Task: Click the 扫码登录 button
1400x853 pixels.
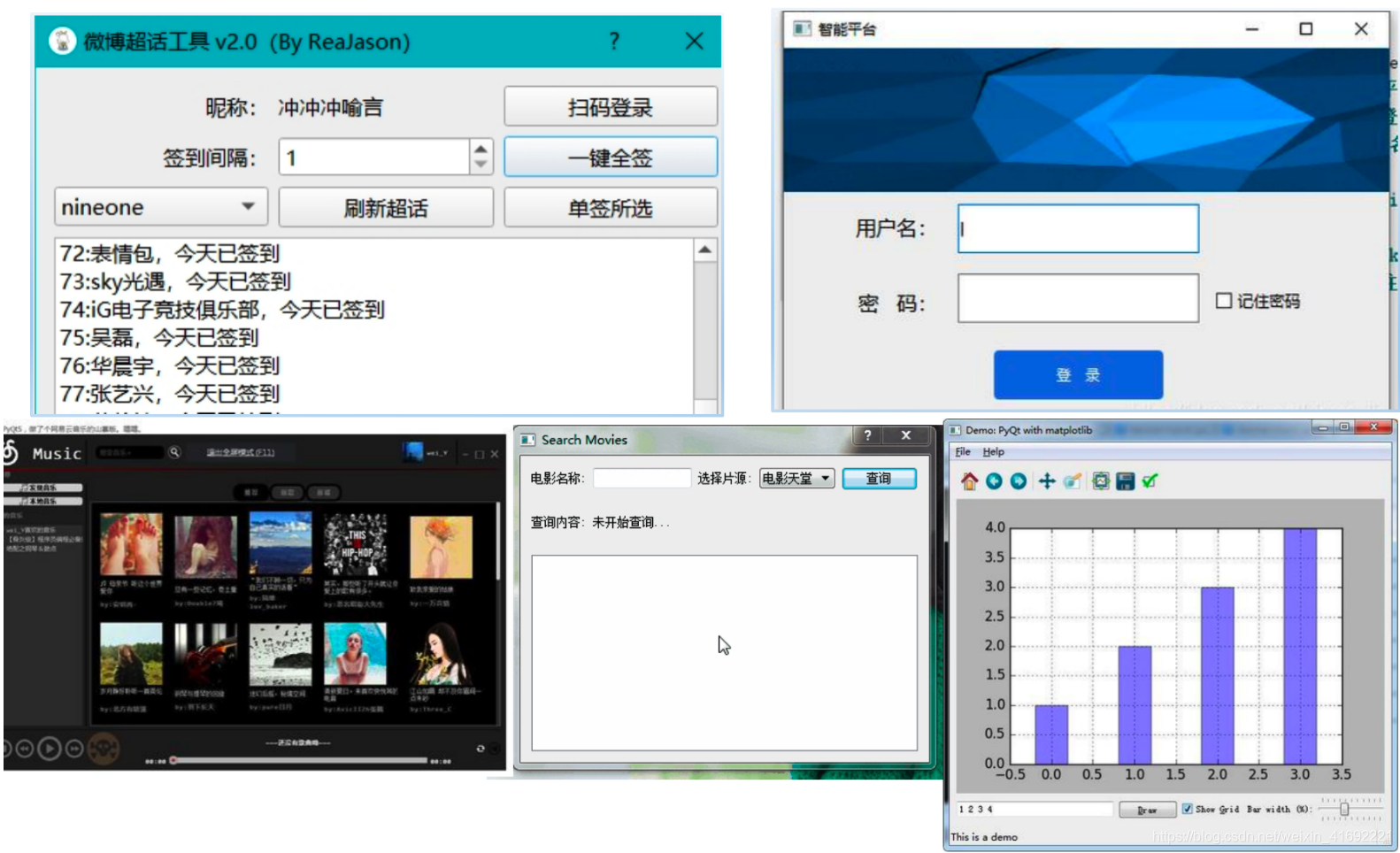Action: pyautogui.click(x=611, y=107)
